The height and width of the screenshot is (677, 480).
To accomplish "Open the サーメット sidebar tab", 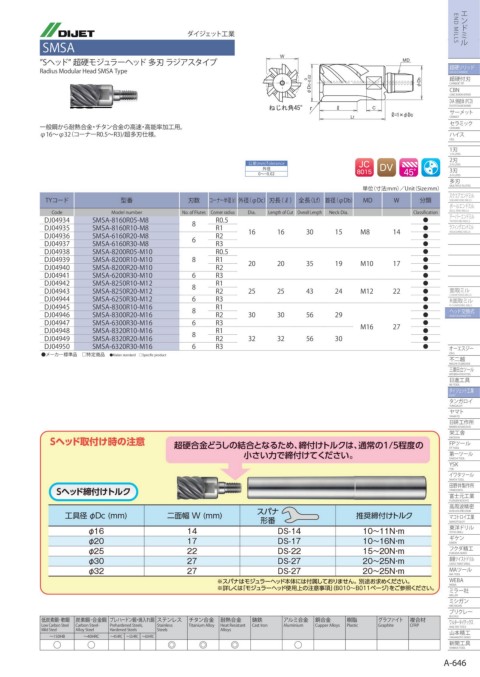I will (x=464, y=113).
